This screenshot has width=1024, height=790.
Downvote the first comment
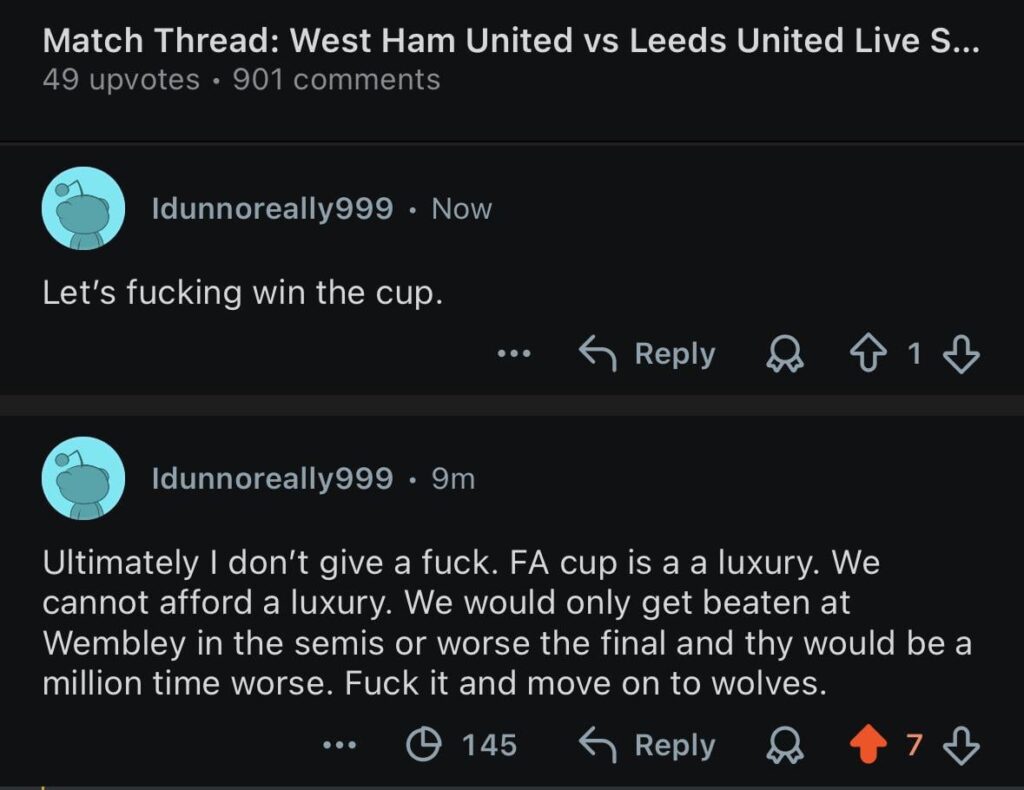962,353
